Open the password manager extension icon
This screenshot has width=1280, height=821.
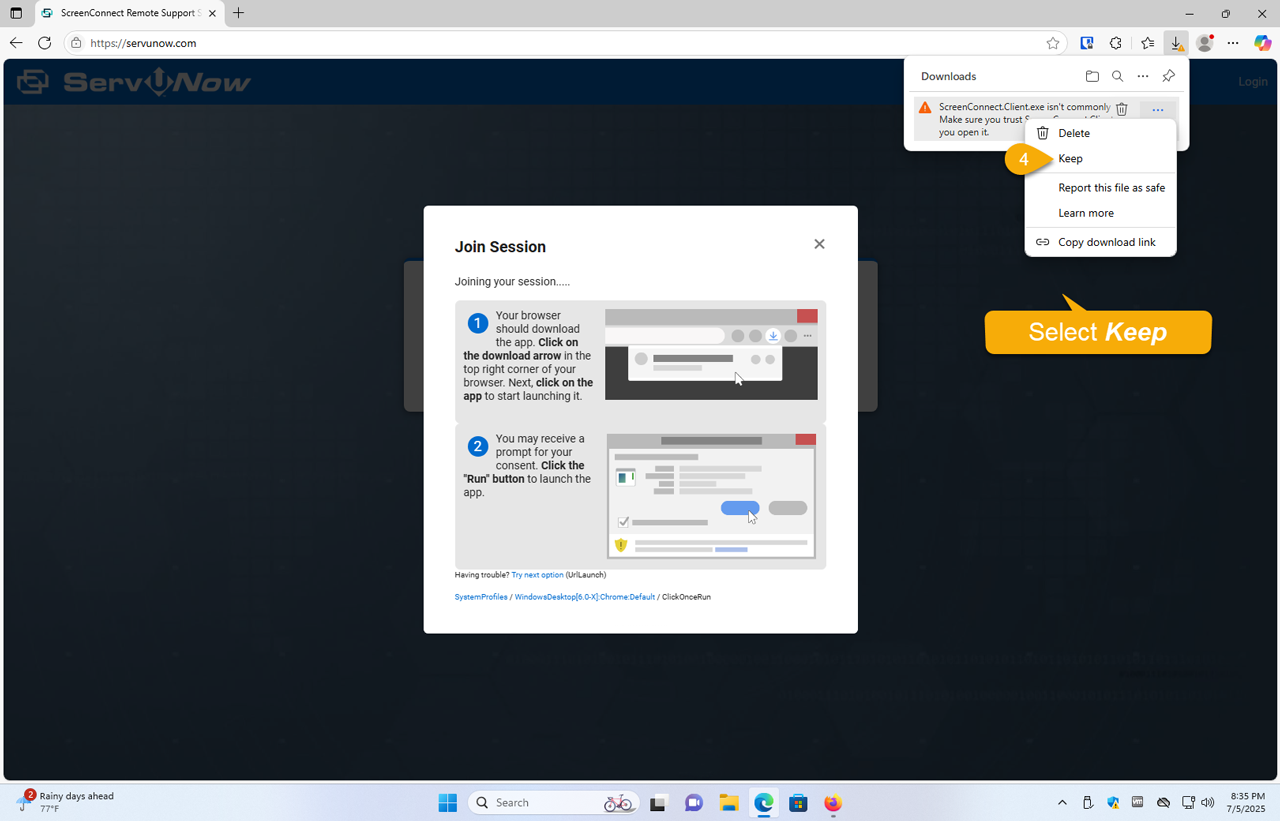[1087, 43]
